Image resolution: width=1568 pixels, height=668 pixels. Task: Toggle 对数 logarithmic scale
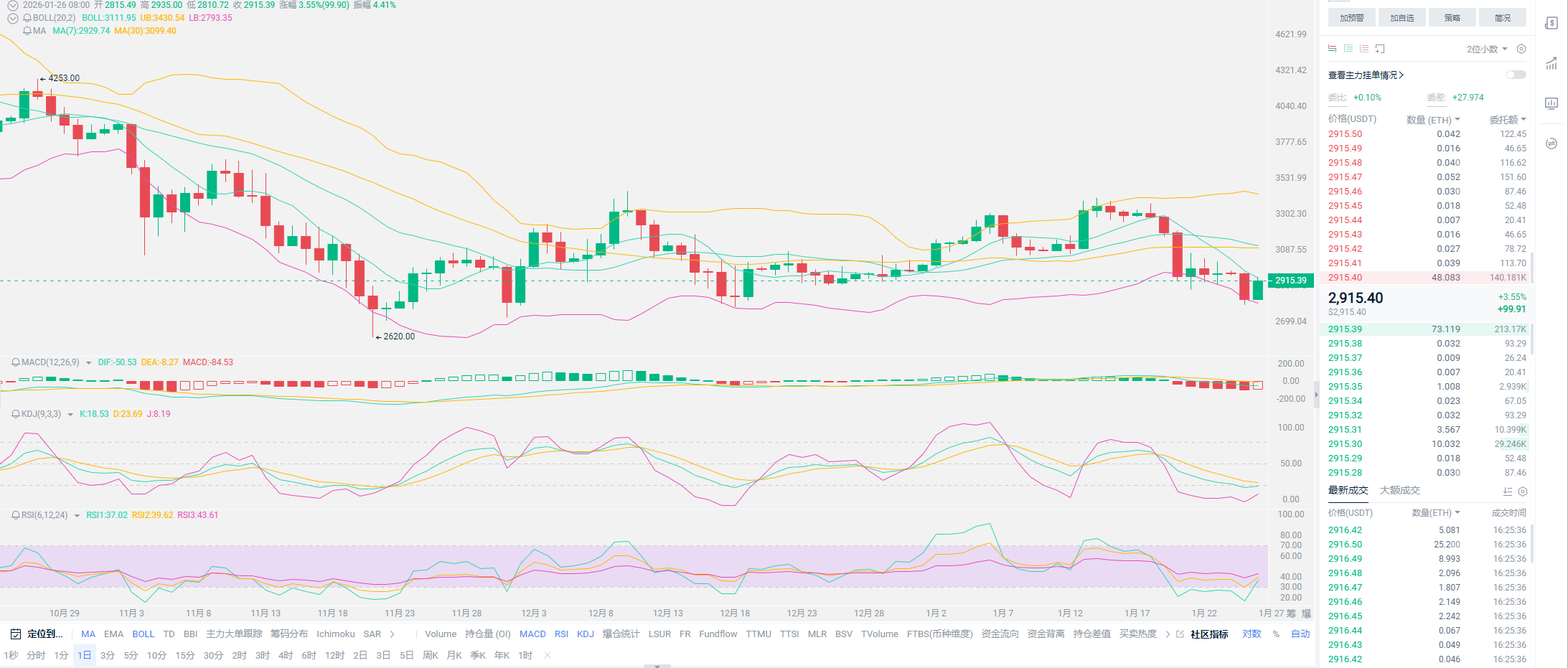[x=1252, y=634]
